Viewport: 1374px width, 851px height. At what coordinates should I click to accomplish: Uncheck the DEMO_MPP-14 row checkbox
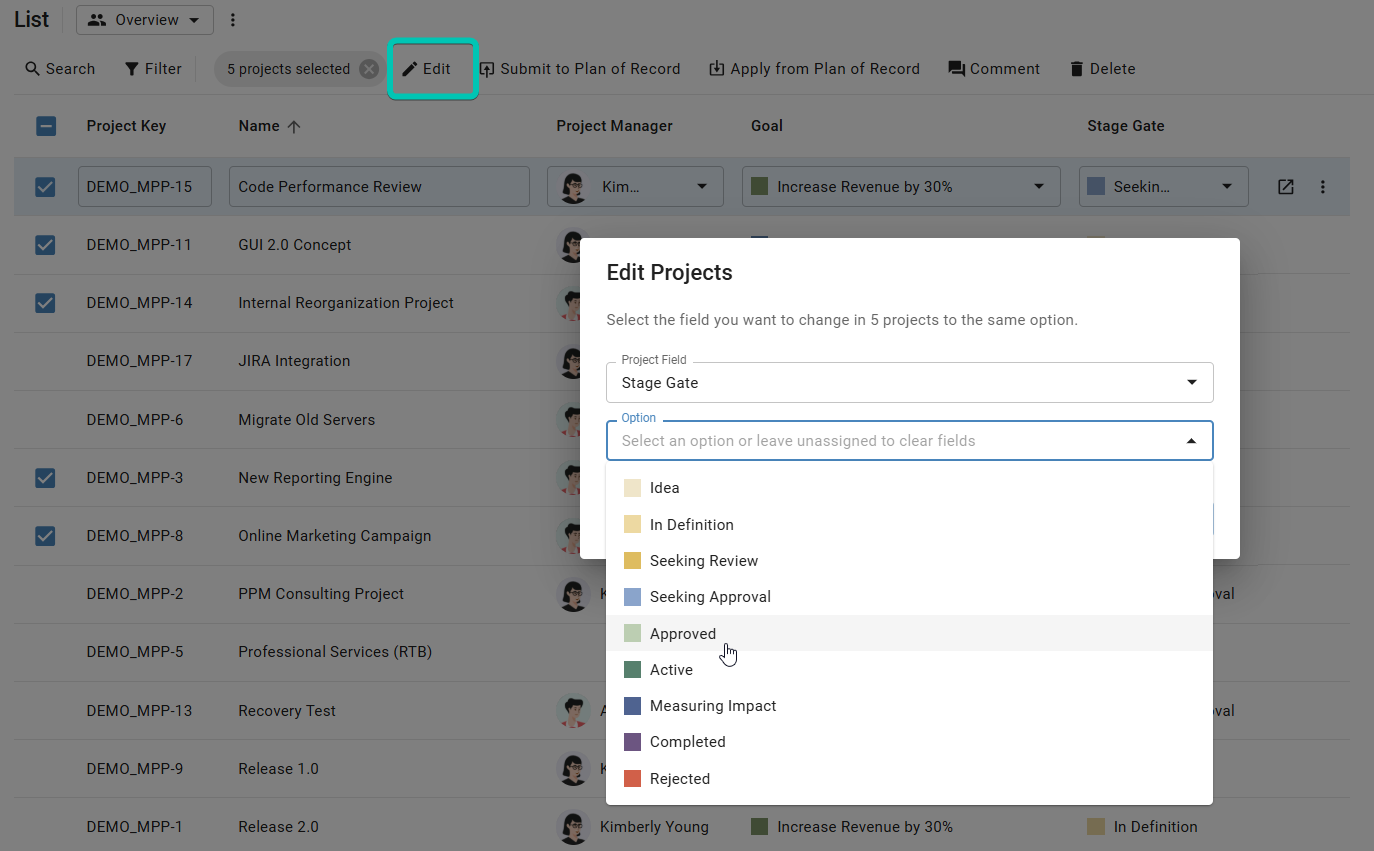click(46, 303)
